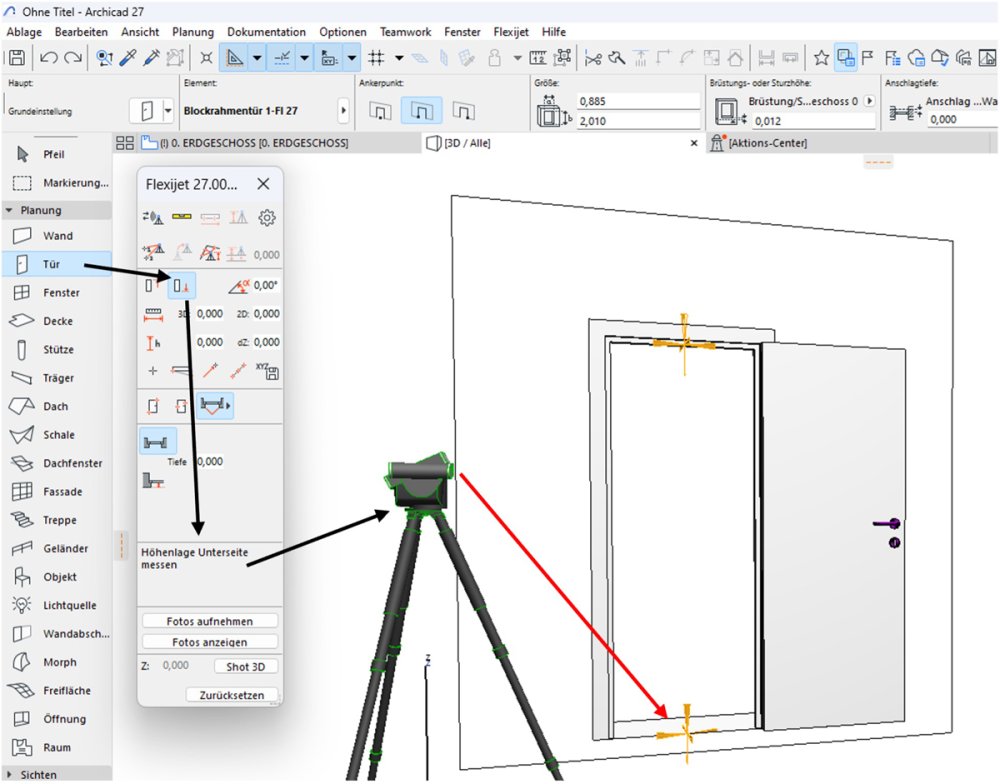Select the Treppe stair tool
This screenshot has height=784, width=1000.
(56, 520)
